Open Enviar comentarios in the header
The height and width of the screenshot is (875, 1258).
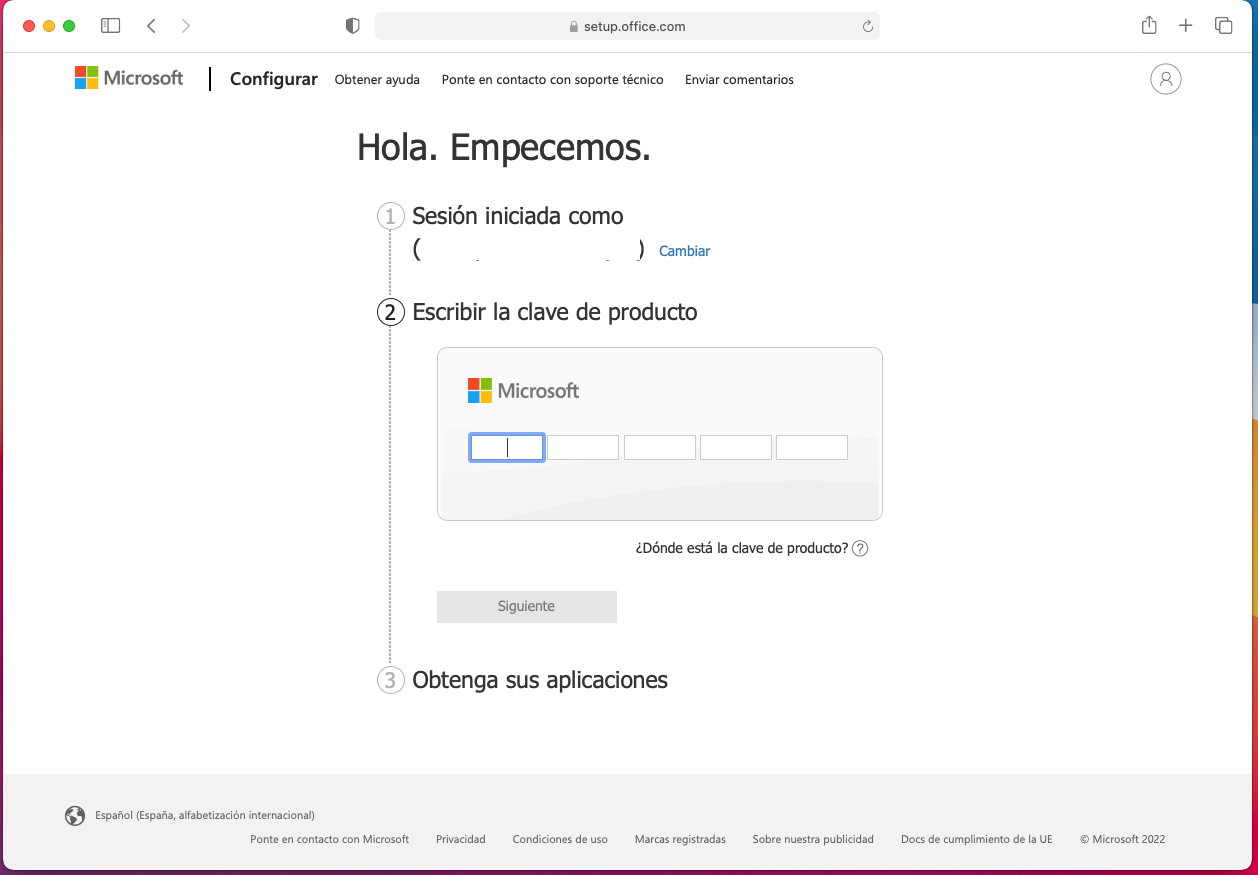point(739,79)
